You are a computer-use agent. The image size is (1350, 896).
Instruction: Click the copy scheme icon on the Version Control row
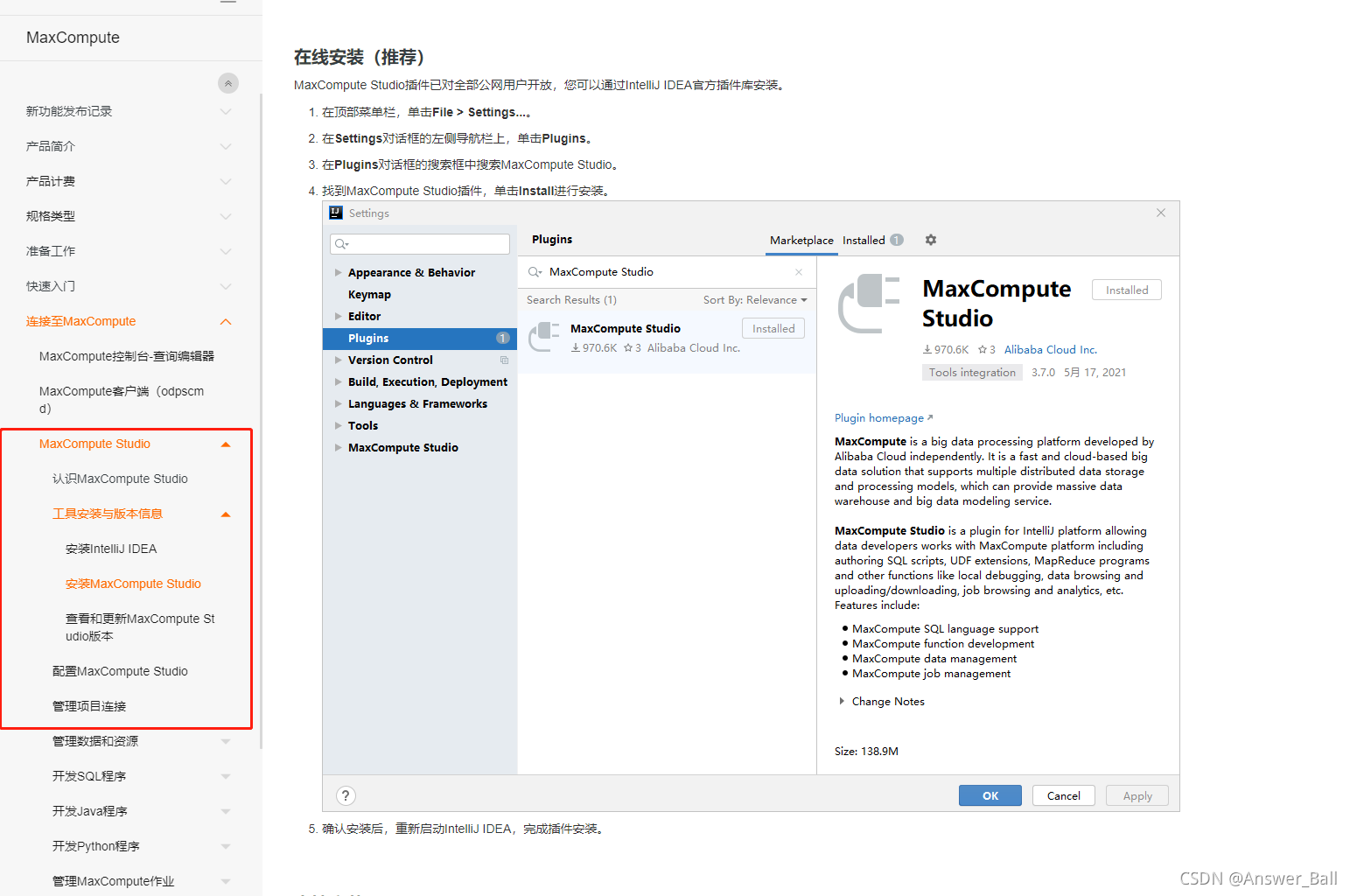(504, 360)
